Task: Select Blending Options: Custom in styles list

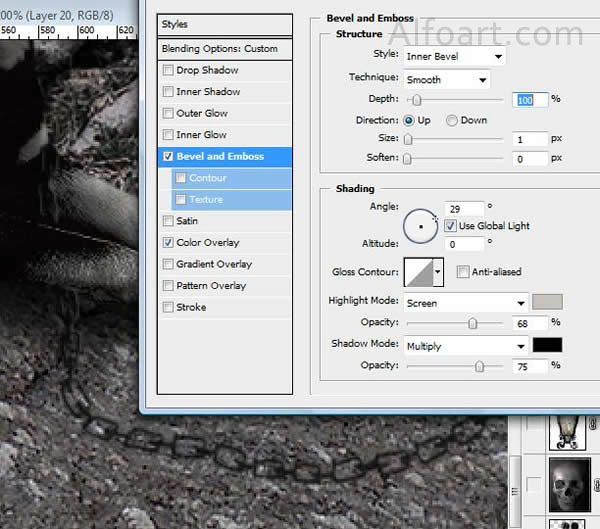Action: click(225, 49)
